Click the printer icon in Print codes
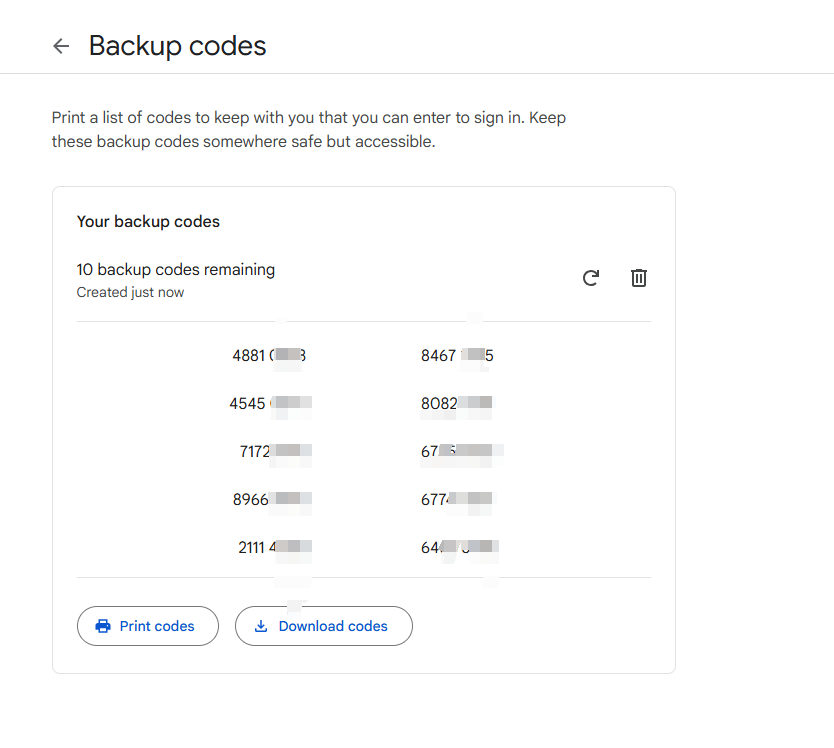The image size is (834, 748). tap(102, 626)
